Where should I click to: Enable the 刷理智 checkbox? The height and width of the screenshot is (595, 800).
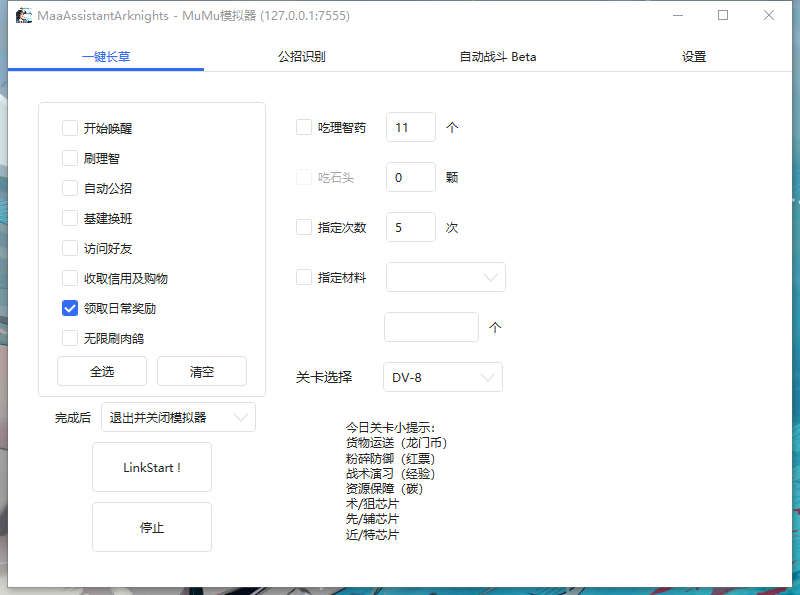(69, 158)
